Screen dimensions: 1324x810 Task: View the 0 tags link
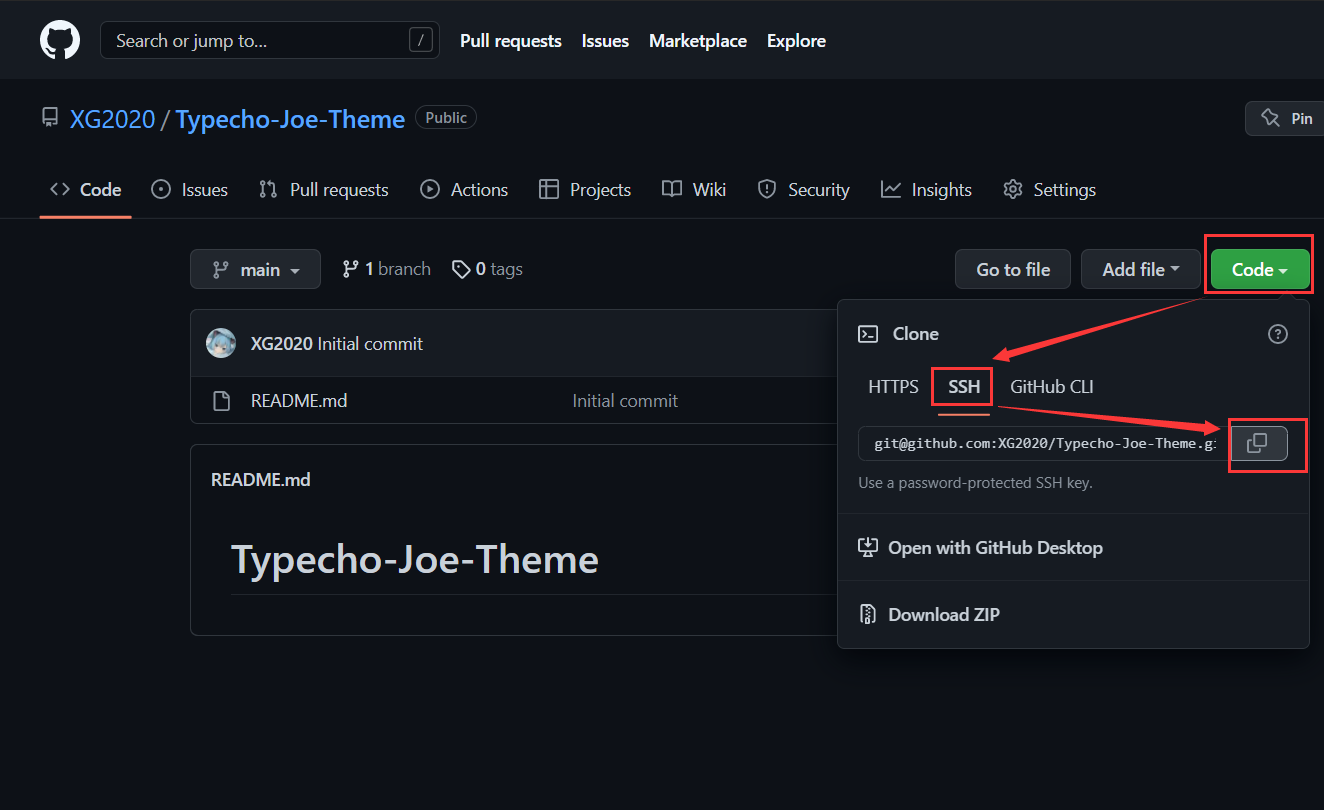487,269
